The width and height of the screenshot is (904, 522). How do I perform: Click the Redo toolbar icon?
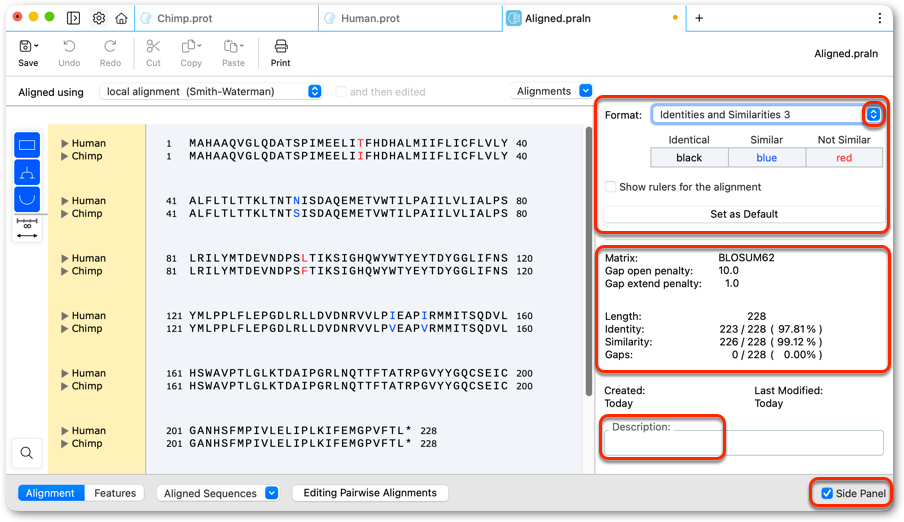(110, 46)
